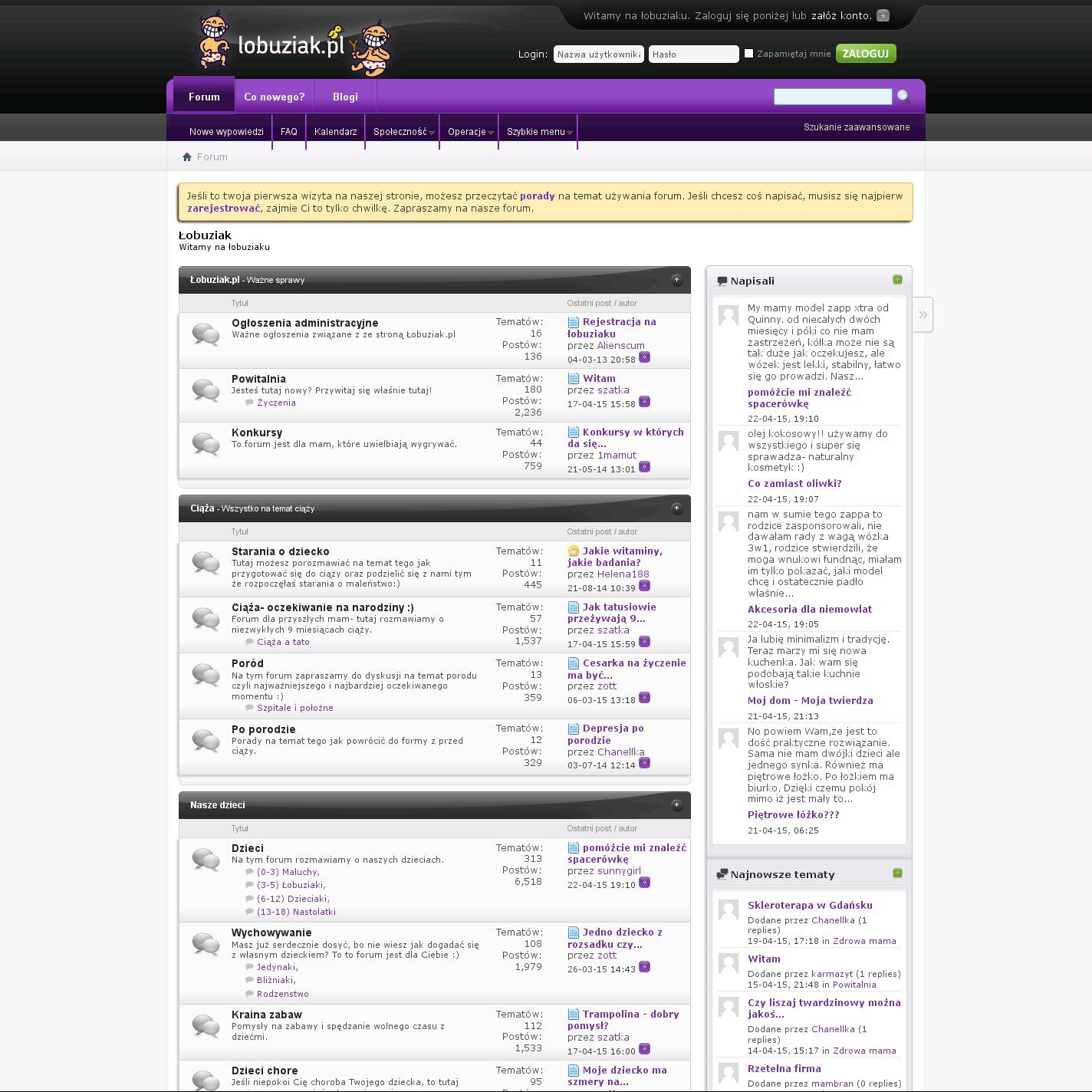The image size is (1092, 1092).
Task: Click avatar next to Skleroterapa w Gdańsku
Action: point(728,909)
